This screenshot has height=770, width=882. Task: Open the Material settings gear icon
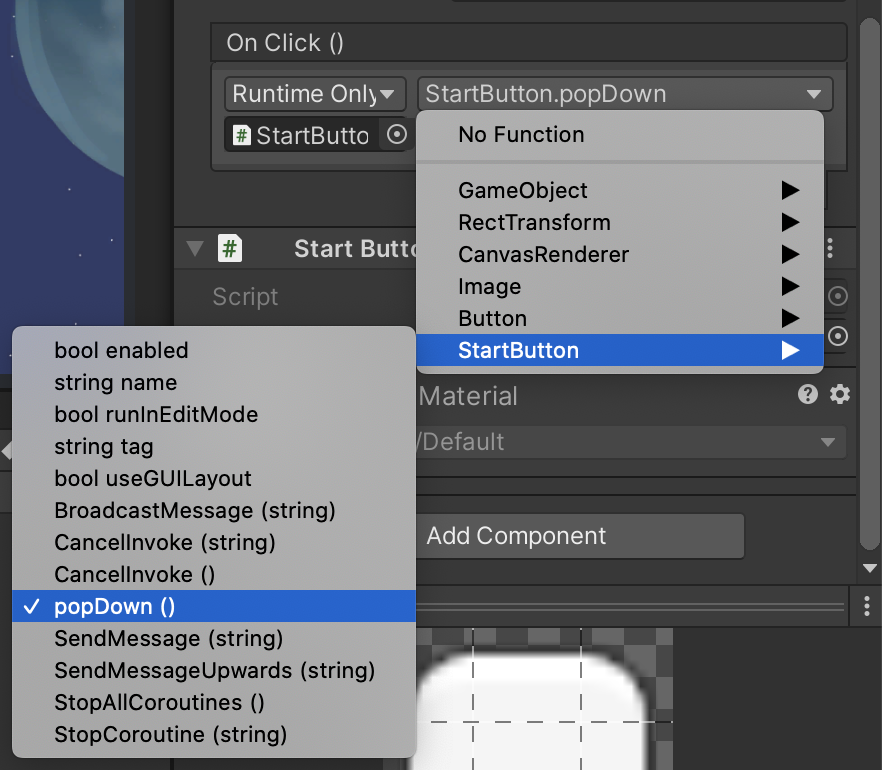click(x=839, y=395)
